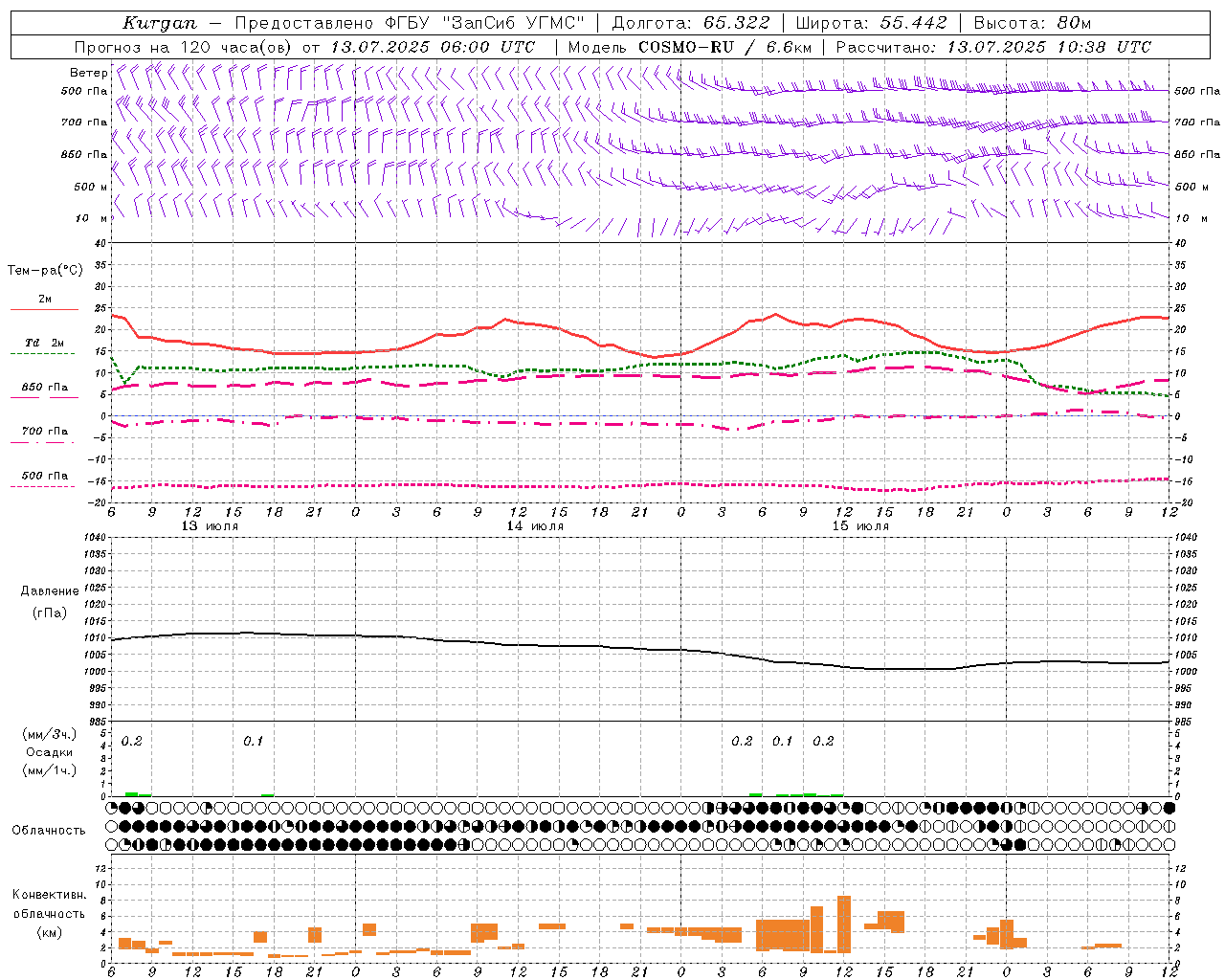1225x980 pixels.
Task: Select the longitude value 65.322
Action: (736, 23)
